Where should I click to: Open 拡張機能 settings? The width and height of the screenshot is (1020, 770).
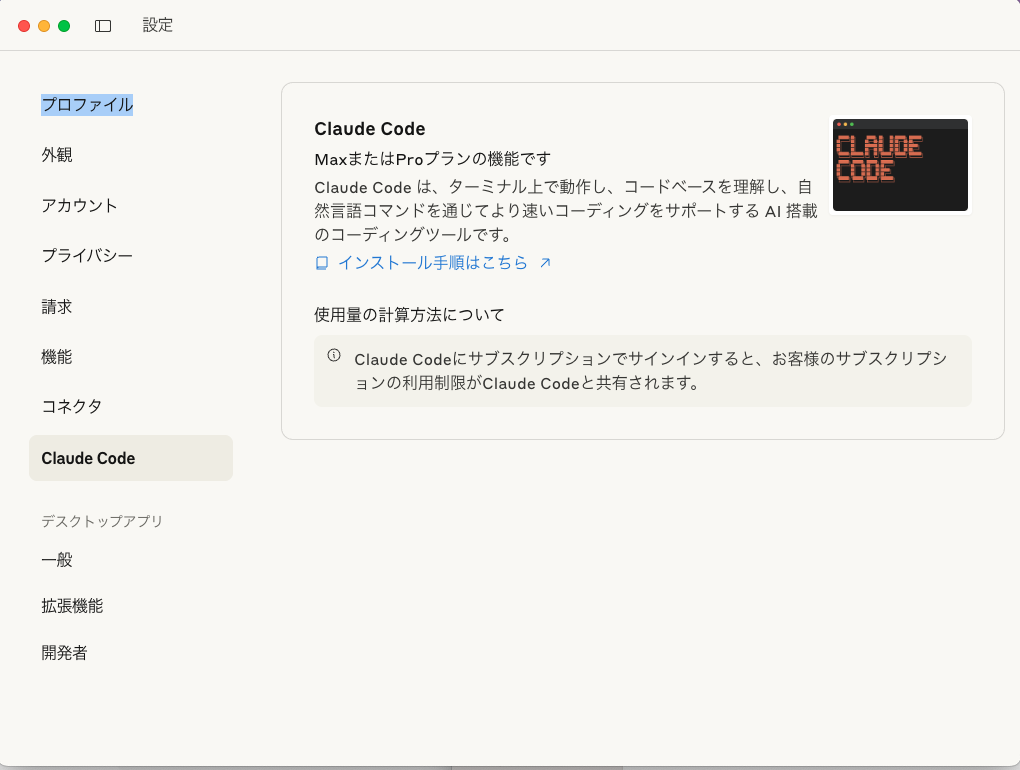pyautogui.click(x=72, y=605)
